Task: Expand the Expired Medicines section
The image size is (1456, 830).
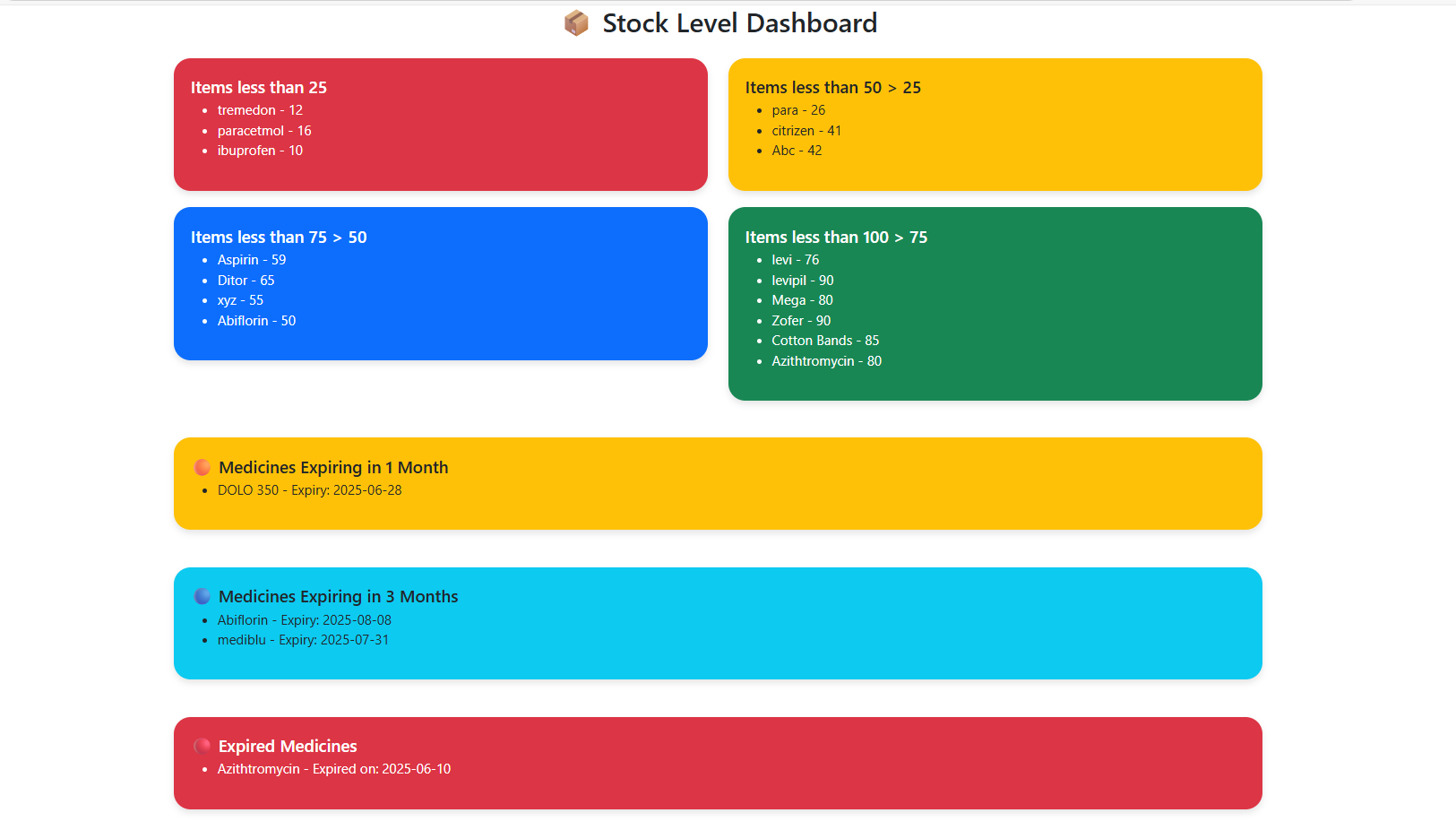Action: click(717, 763)
